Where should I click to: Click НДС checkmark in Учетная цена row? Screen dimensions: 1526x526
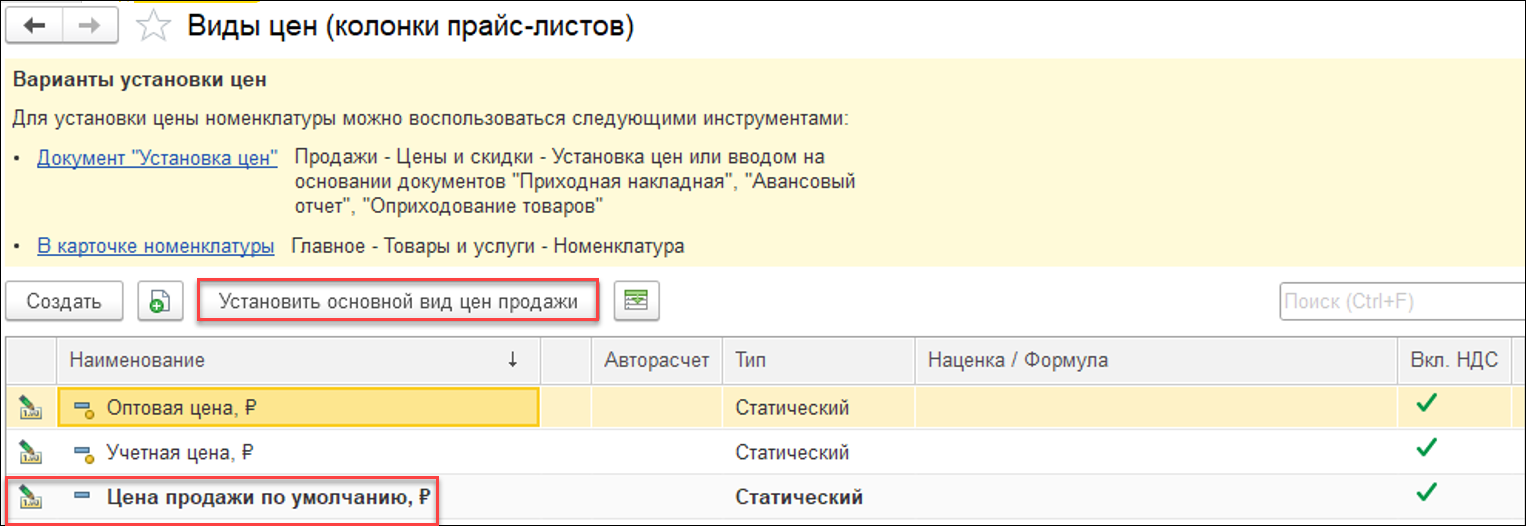tap(1426, 449)
